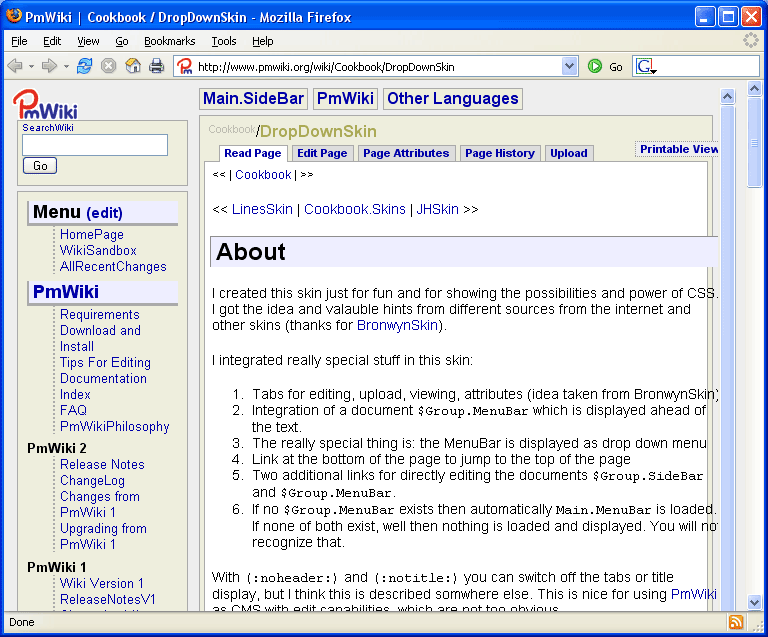Open the Wiki Version 1 link
This screenshot has width=768, height=637.
101,584
